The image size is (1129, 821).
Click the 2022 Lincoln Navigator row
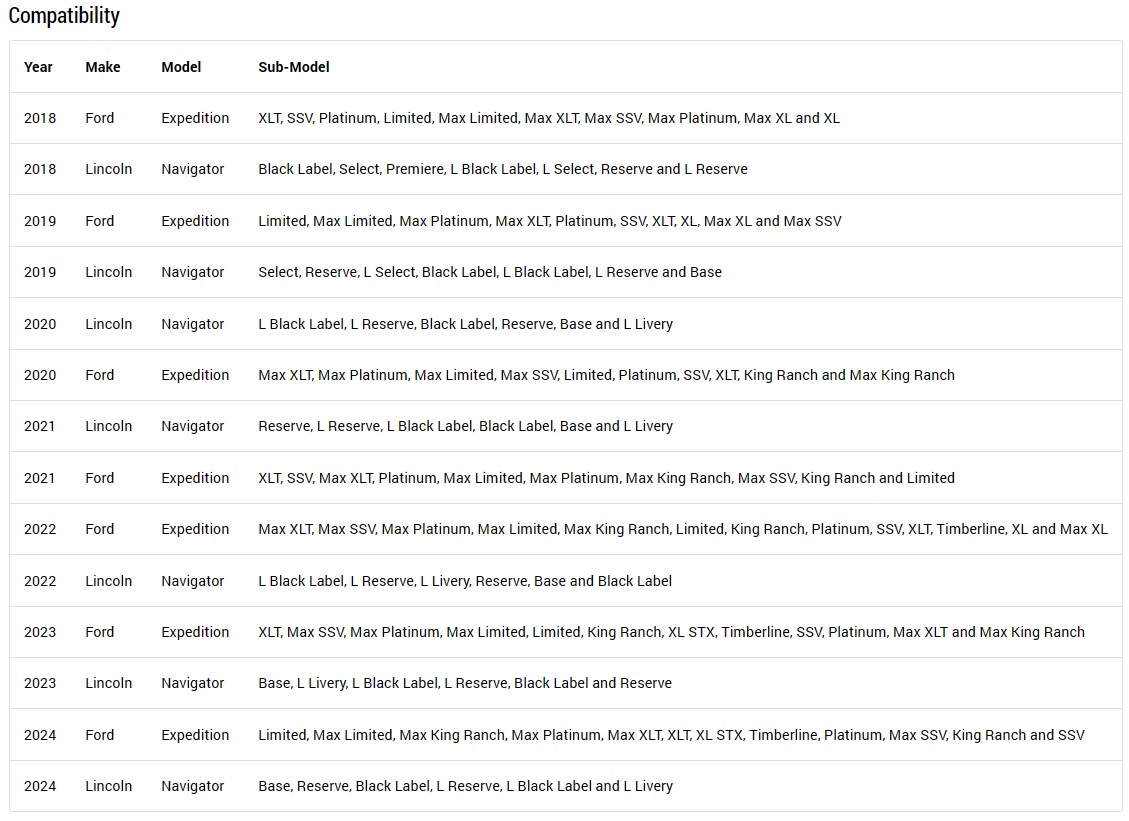point(565,581)
